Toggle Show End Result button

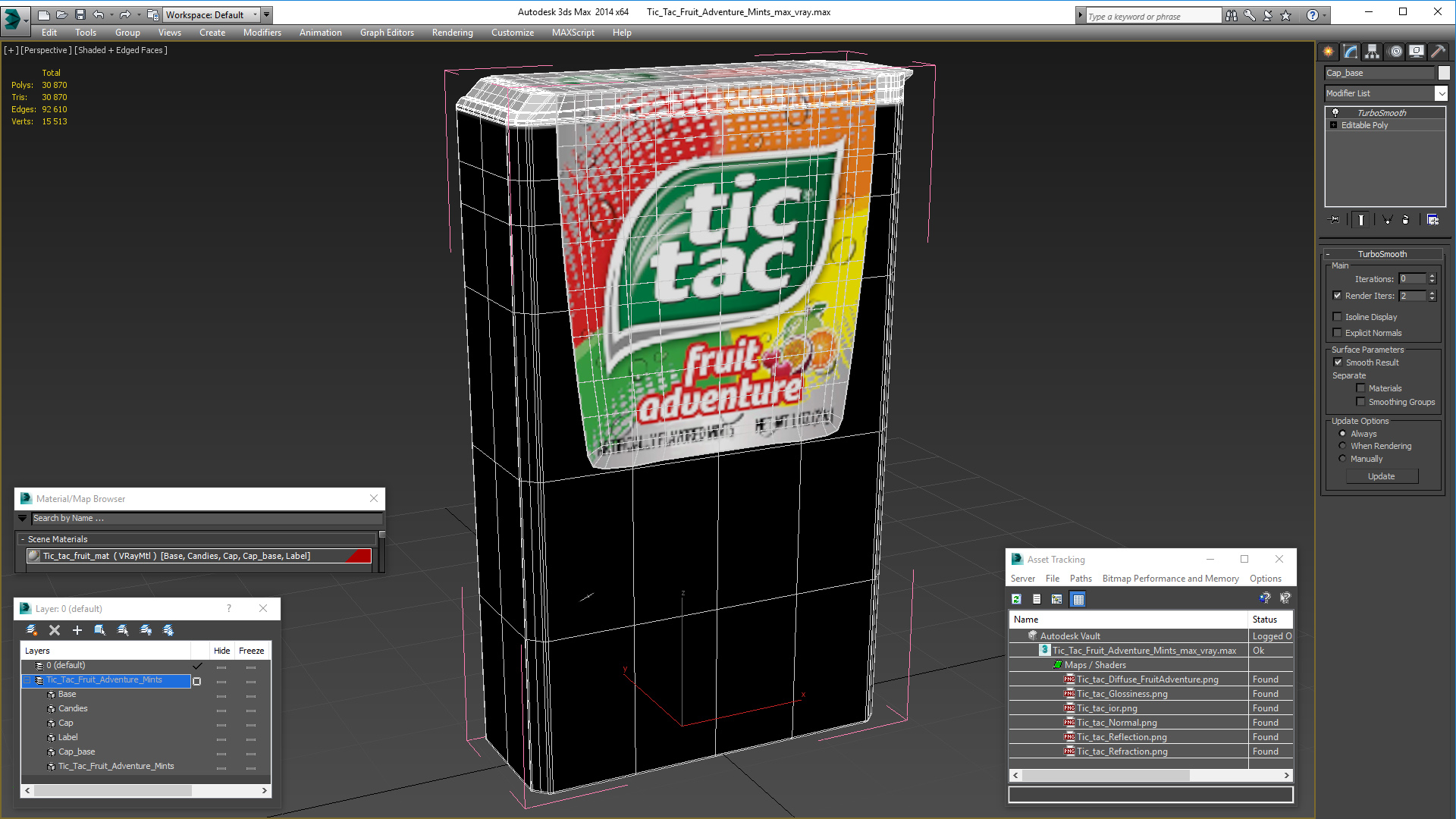tap(1361, 220)
